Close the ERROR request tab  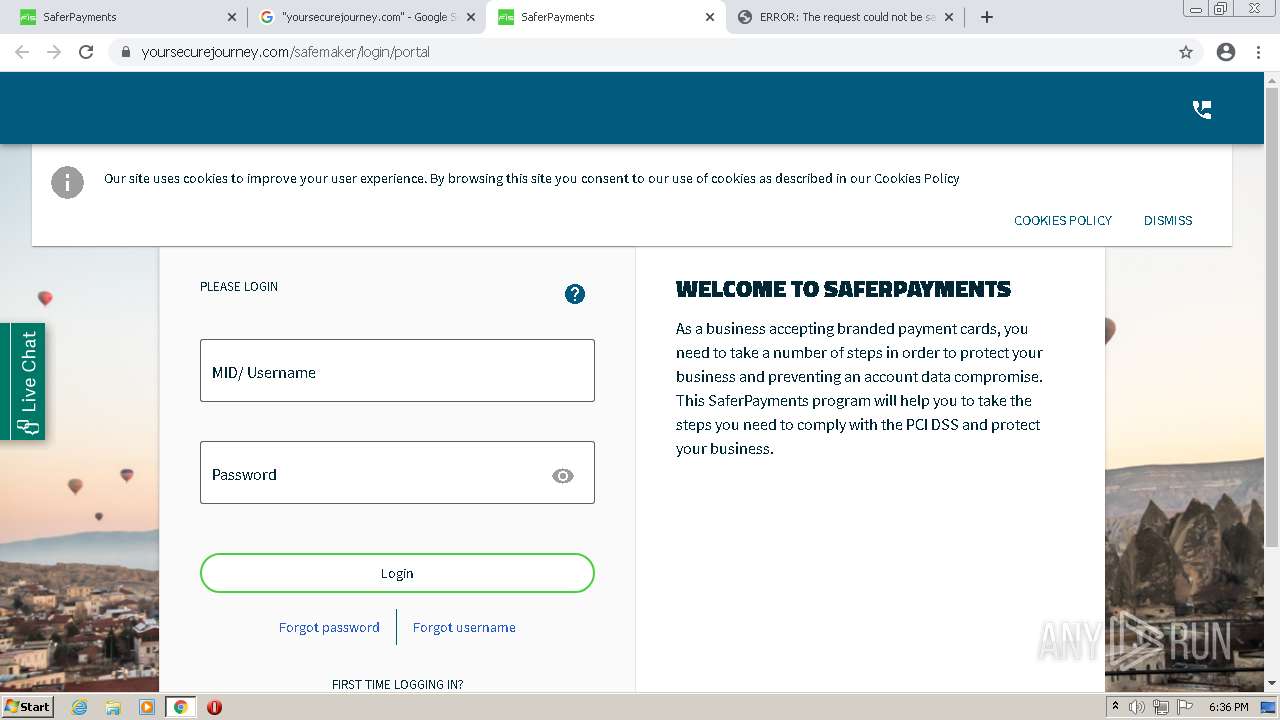(949, 17)
